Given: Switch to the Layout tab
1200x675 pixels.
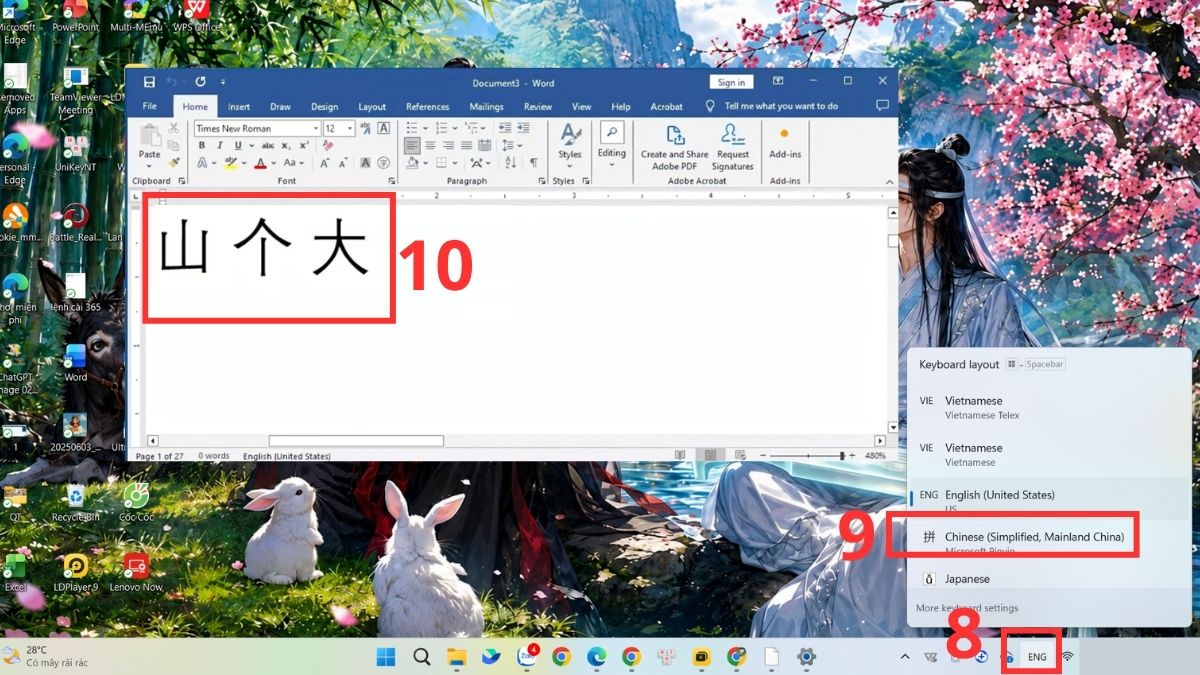Looking at the screenshot, I should pyautogui.click(x=372, y=106).
